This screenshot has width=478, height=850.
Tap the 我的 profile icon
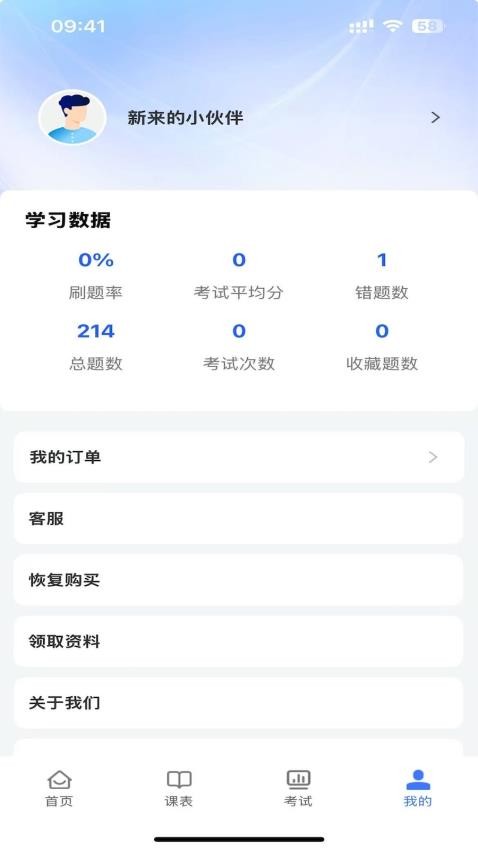click(x=418, y=780)
